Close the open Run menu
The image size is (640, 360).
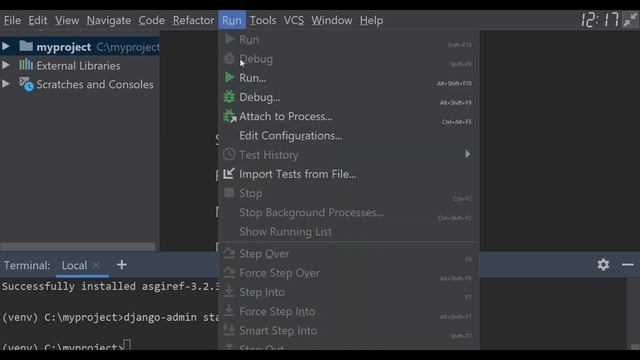(x=232, y=20)
